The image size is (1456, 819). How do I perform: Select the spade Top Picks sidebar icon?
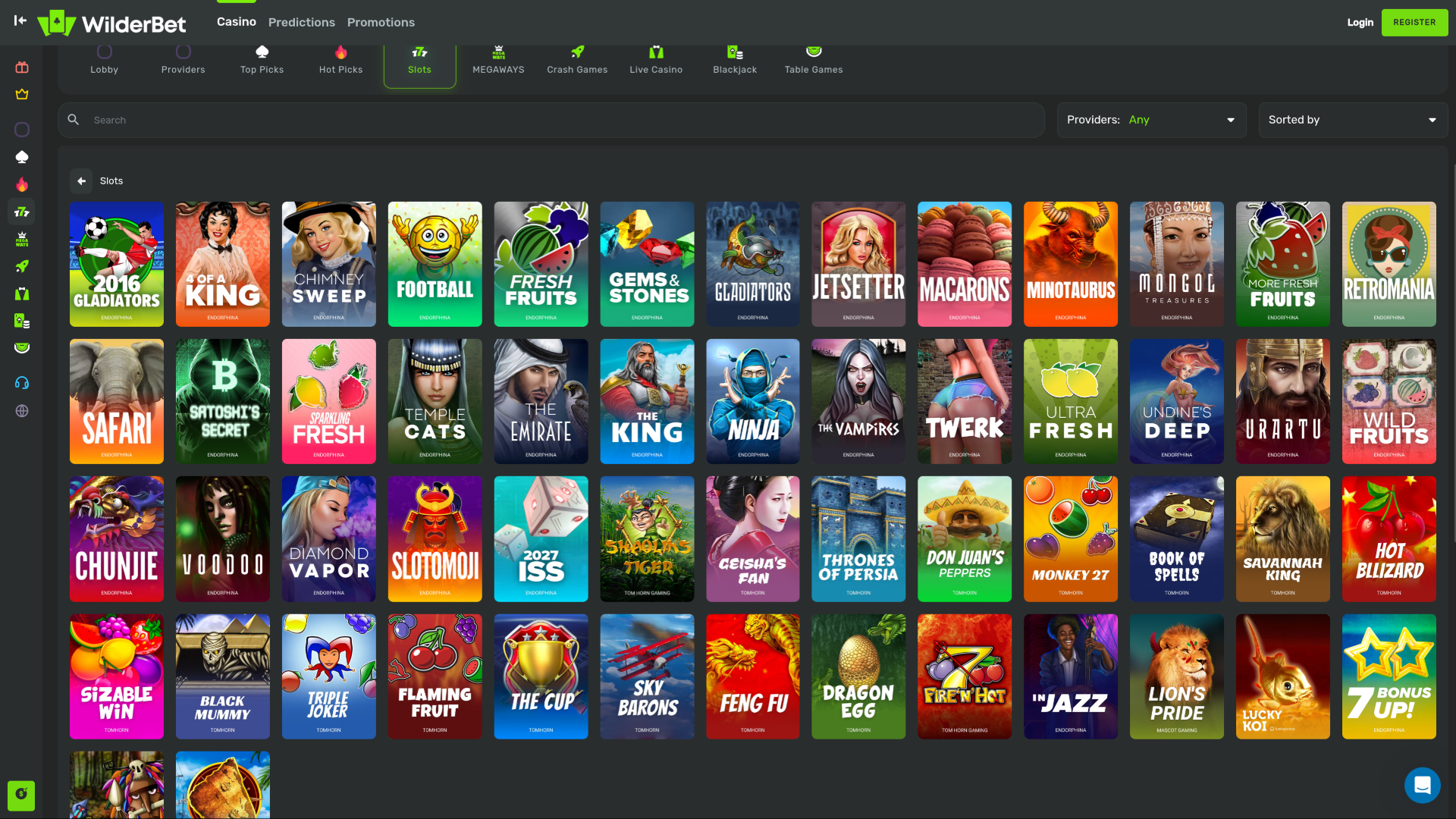click(22, 157)
